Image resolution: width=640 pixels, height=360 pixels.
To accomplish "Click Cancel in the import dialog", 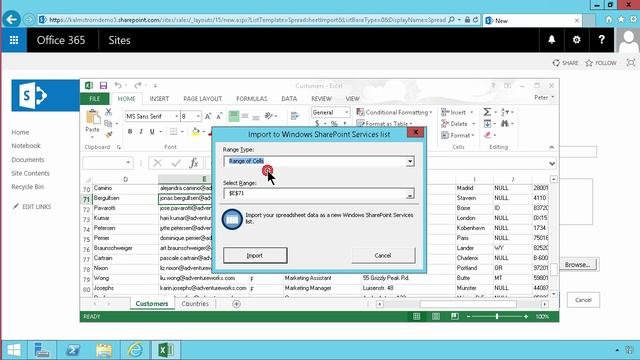I will click(383, 256).
